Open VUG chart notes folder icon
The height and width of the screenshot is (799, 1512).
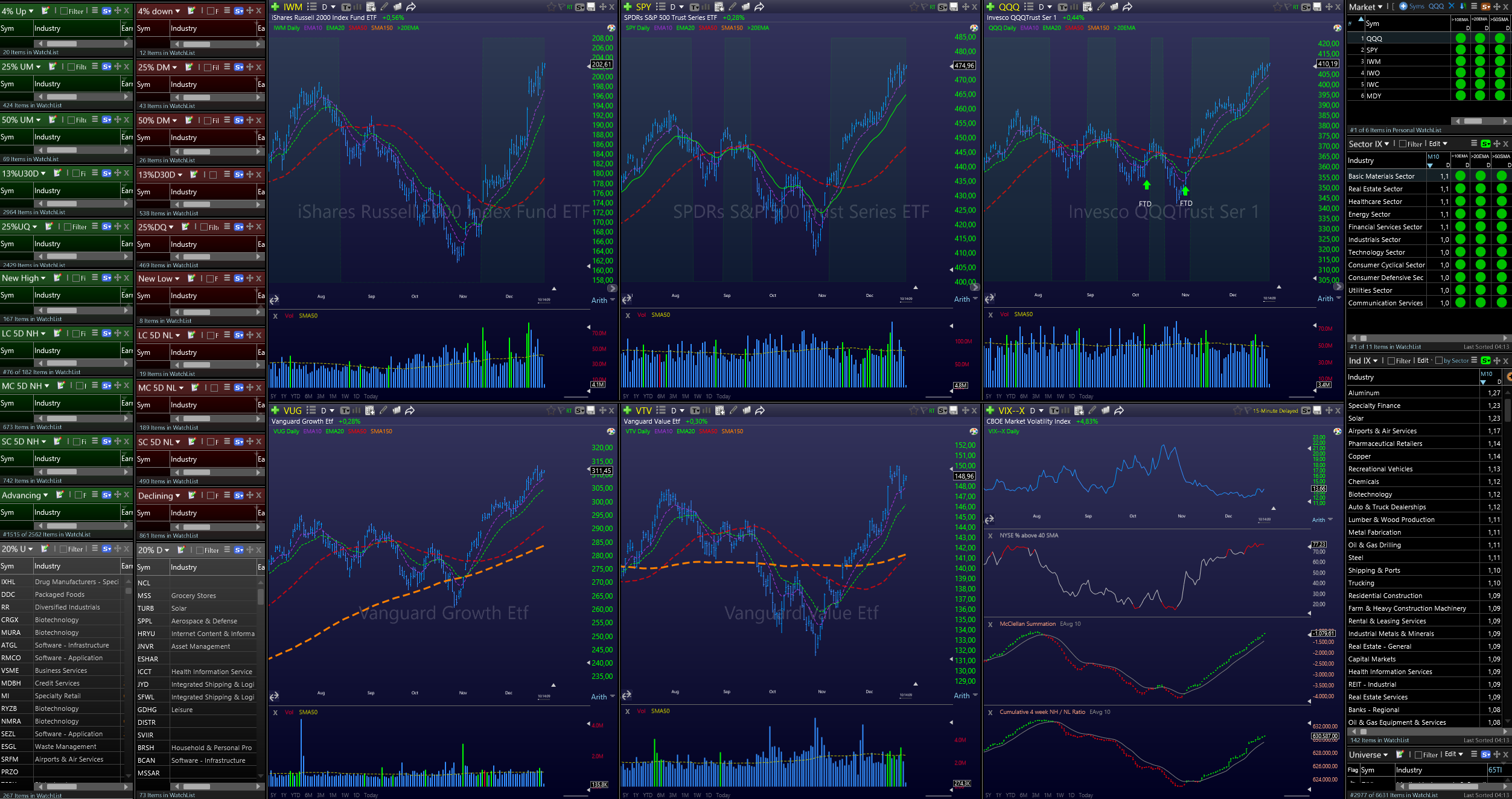396,410
